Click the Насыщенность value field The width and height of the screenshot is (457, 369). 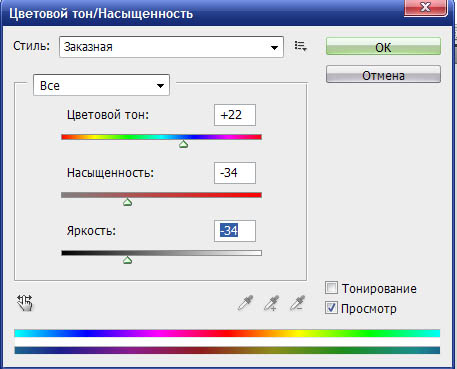point(235,173)
